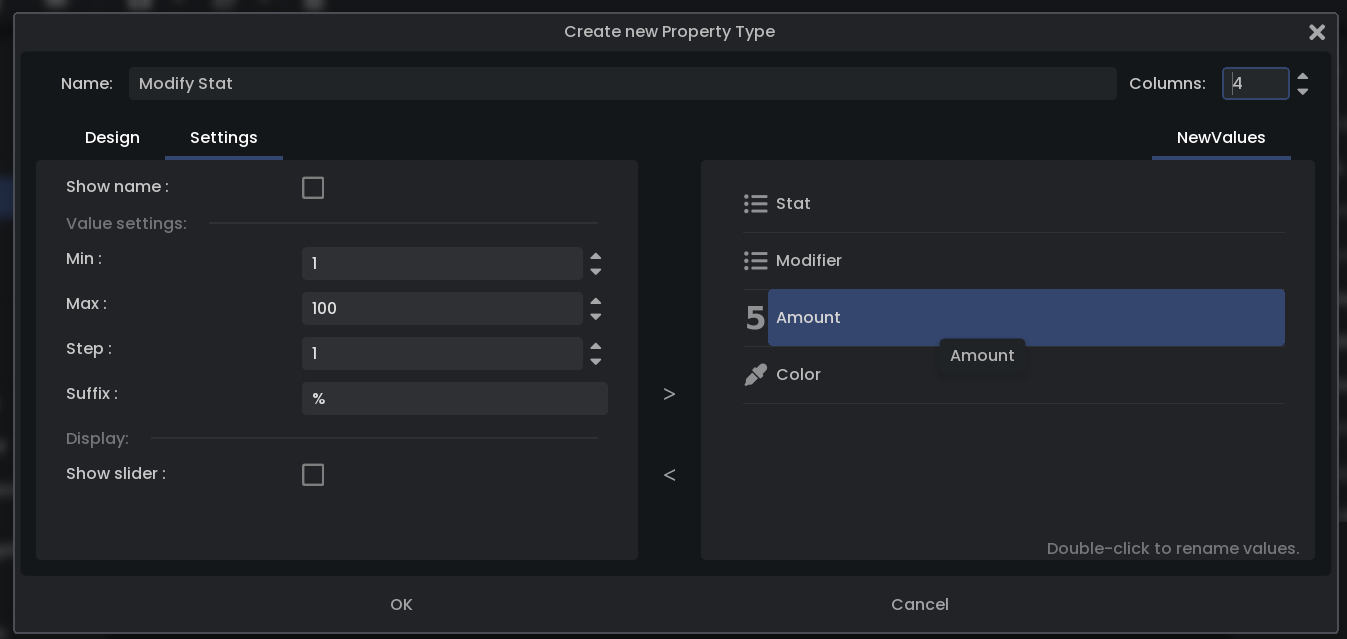Image resolution: width=1347 pixels, height=639 pixels.
Task: Decrement the Max value
Action: pyautogui.click(x=596, y=317)
